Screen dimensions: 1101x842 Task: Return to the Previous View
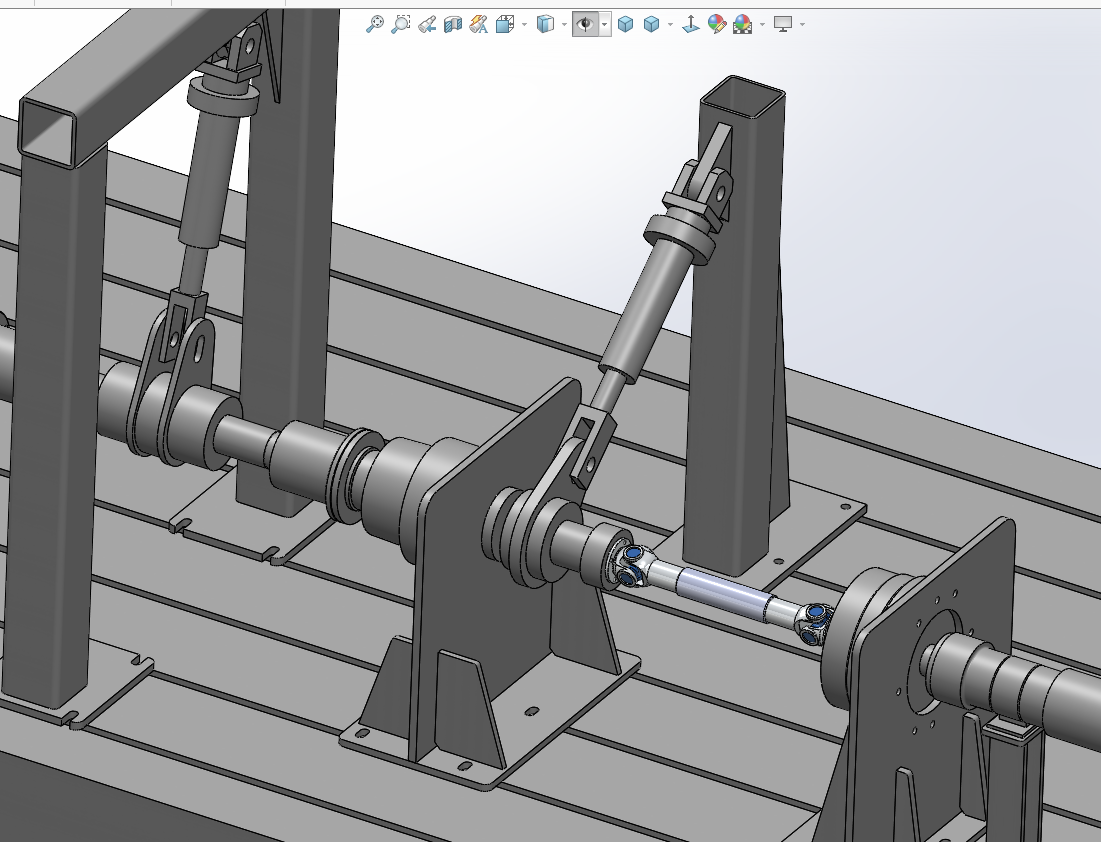427,25
